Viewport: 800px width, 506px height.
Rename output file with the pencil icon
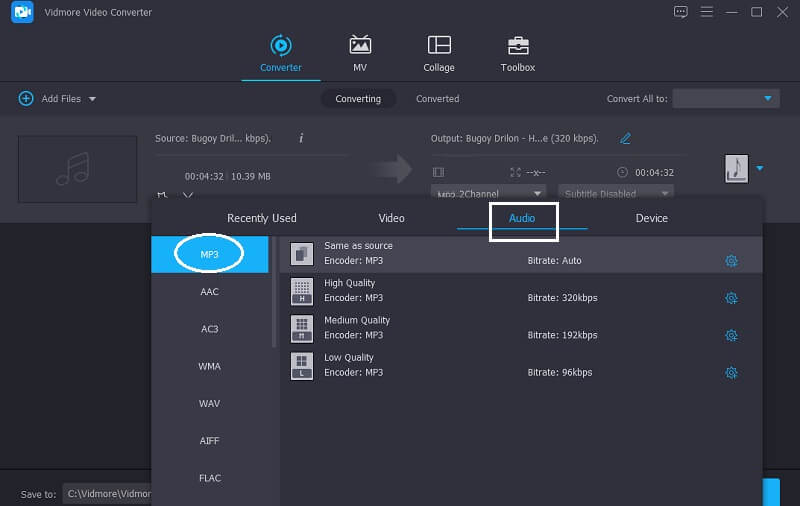[x=625, y=138]
